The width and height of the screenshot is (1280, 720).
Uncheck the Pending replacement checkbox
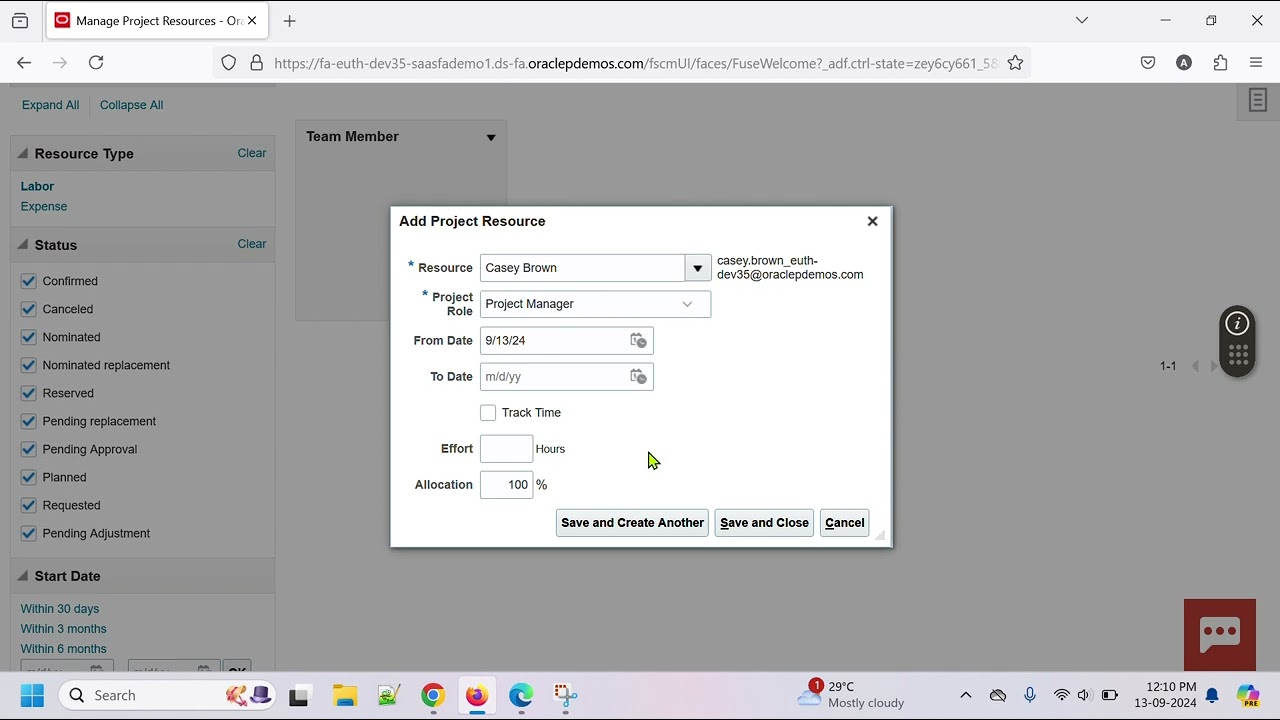[28, 421]
